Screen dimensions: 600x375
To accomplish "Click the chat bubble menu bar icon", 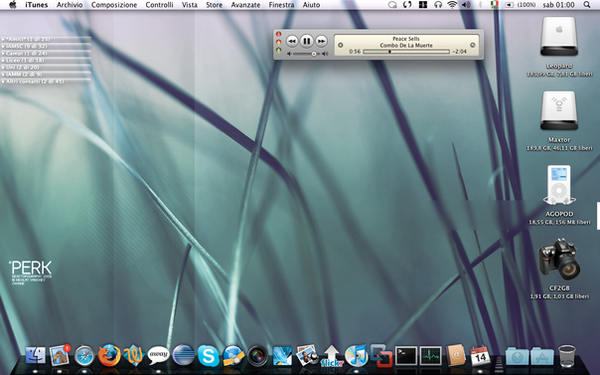I will pos(392,5).
